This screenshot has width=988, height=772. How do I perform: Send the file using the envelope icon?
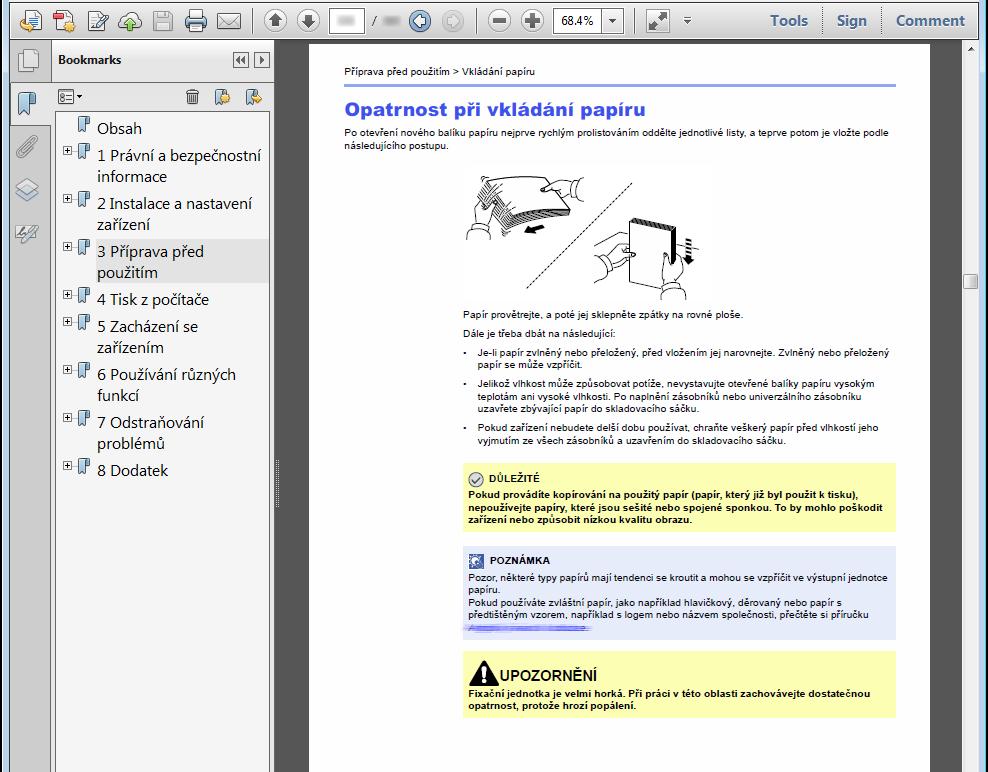pyautogui.click(x=229, y=21)
